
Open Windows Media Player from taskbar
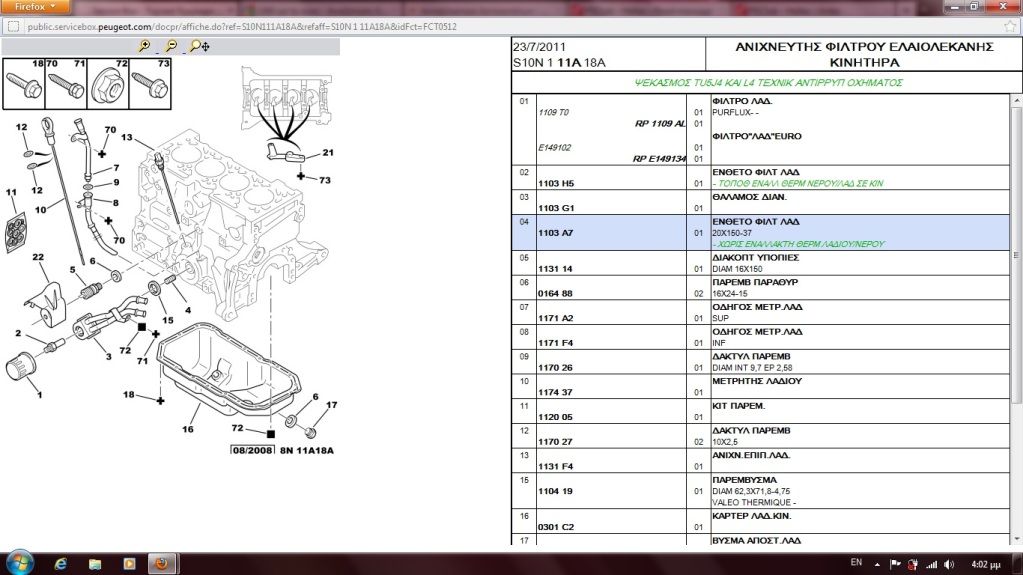click(x=129, y=563)
